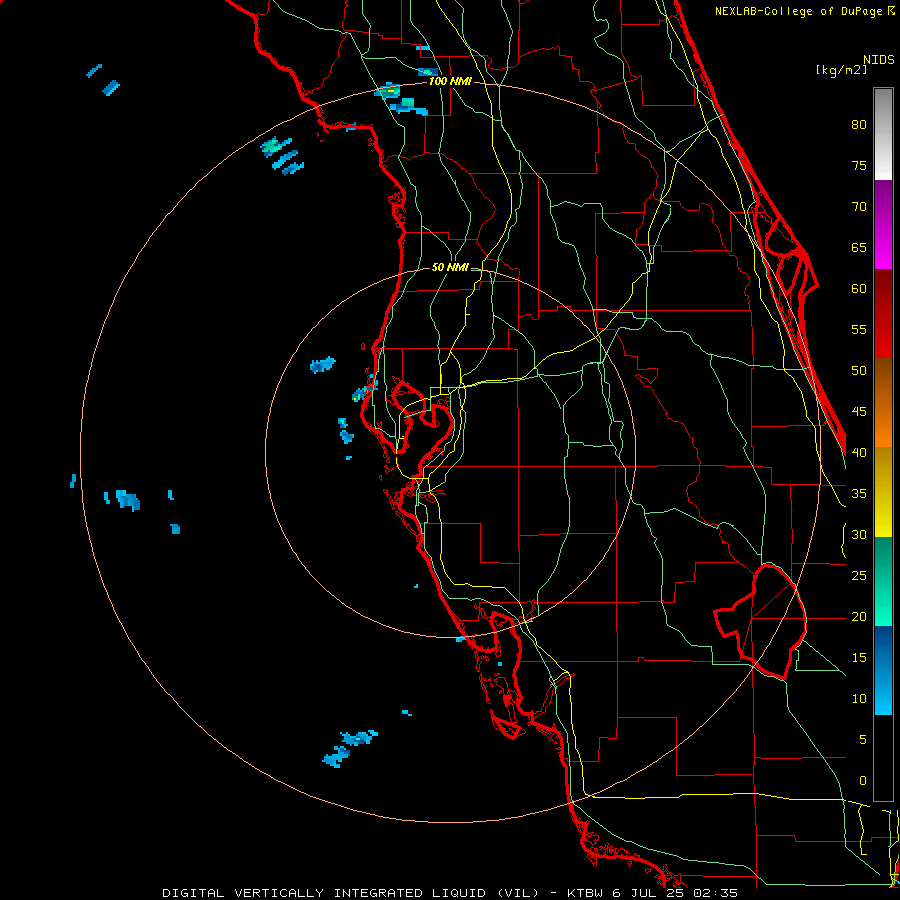The width and height of the screenshot is (900, 900).
Task: Click the 70 scale value
Action: [859, 207]
